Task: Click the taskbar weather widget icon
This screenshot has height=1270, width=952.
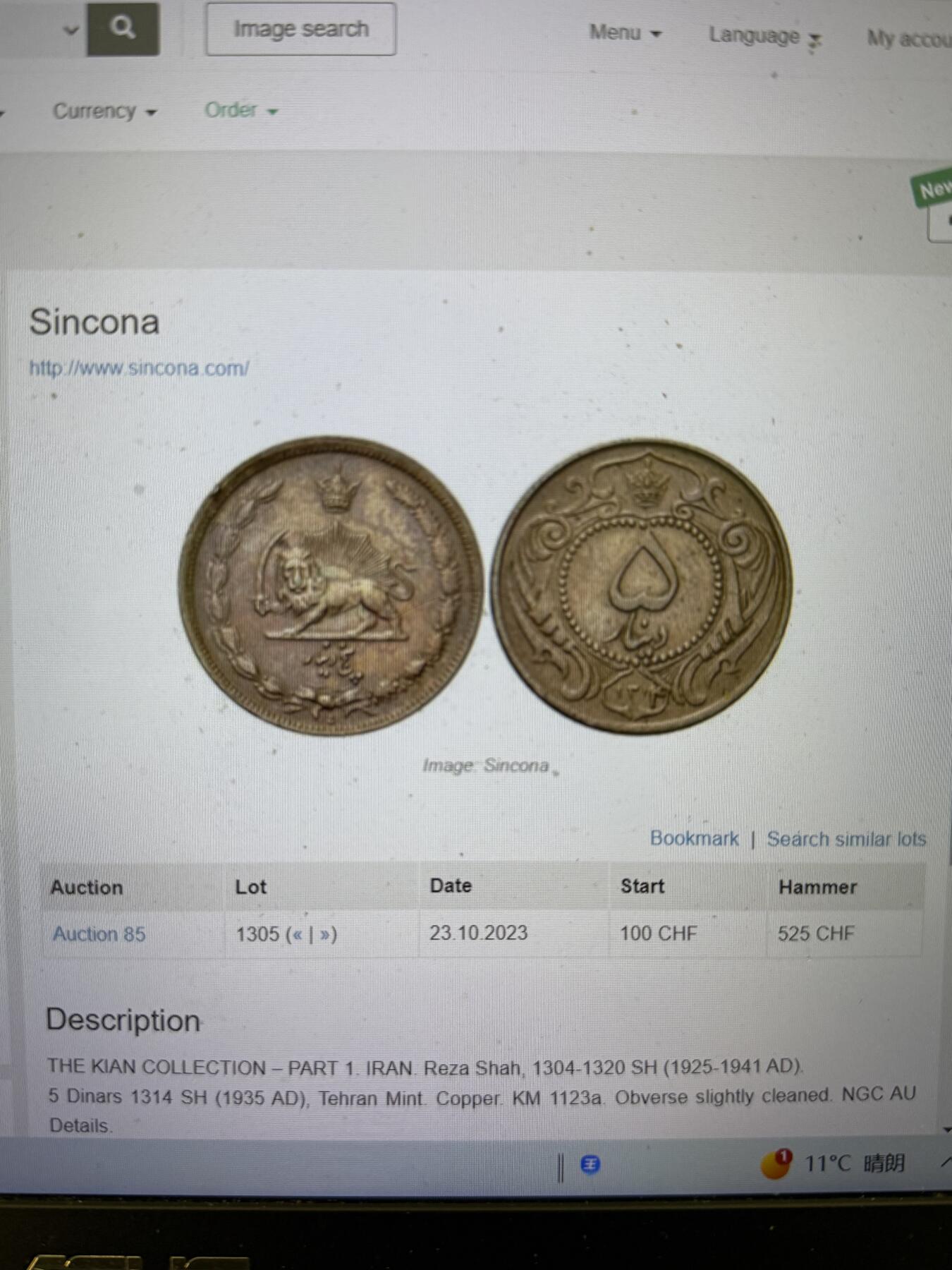Action: point(776,1163)
